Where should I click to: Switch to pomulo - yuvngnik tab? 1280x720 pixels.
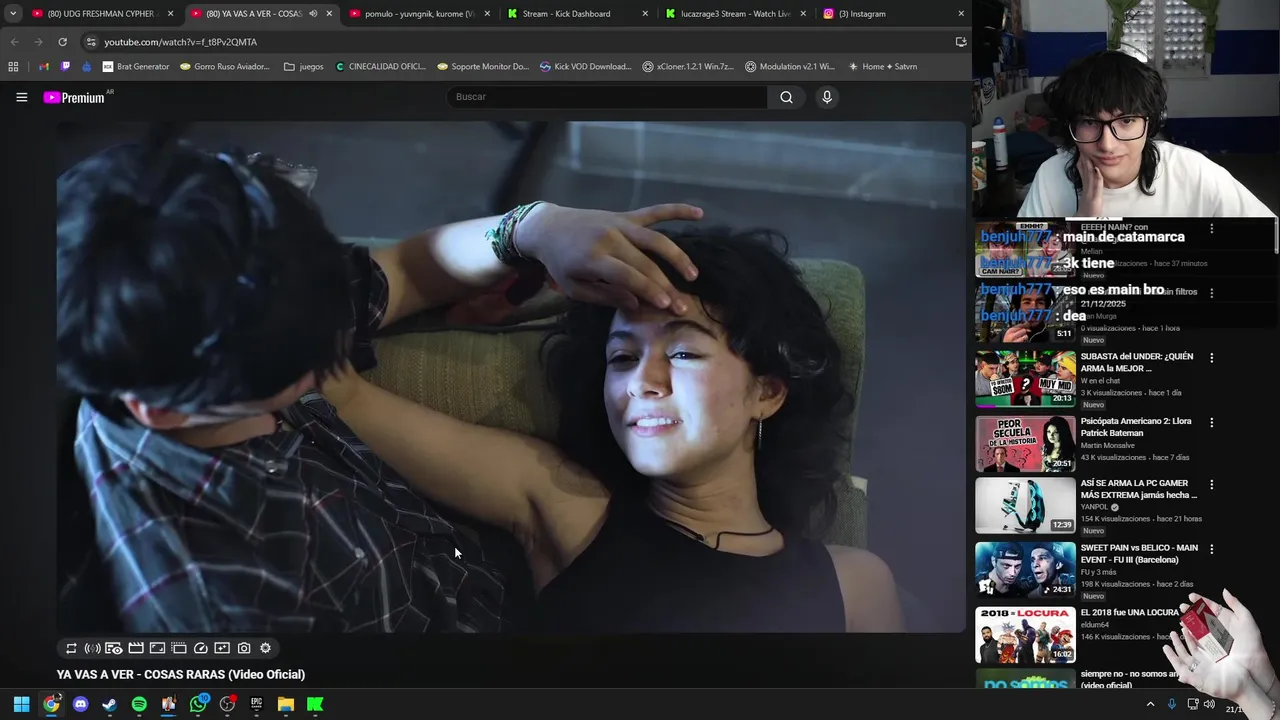pyautogui.click(x=419, y=14)
